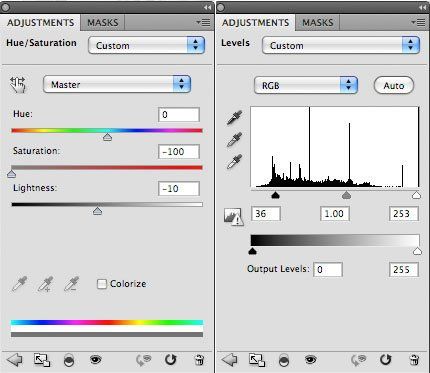Select the on-image adjustment hand tool
This screenshot has width=430, height=373.
click(x=17, y=85)
